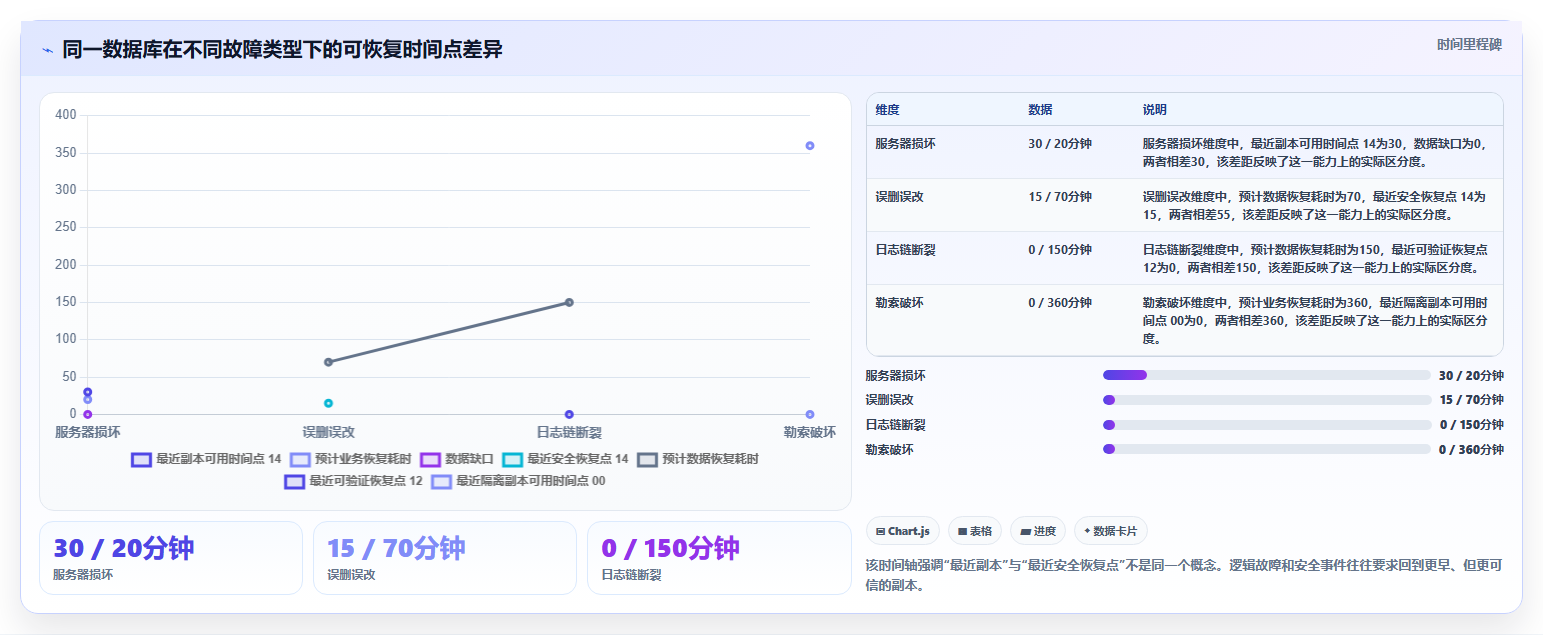Click the 误删误改 progress bar
The height and width of the screenshot is (635, 1543).
(x=1266, y=400)
